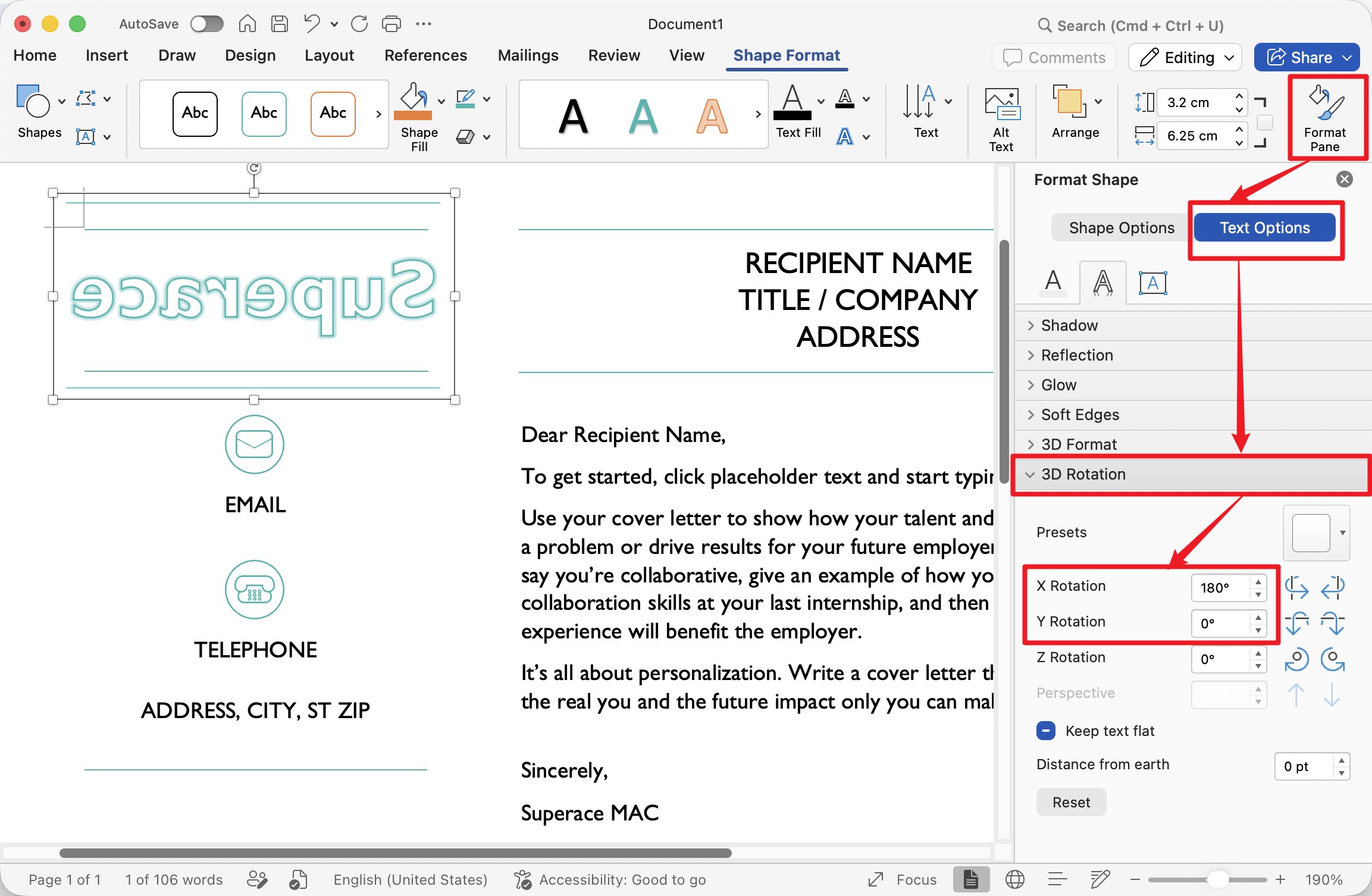The image size is (1372, 896).
Task: Expand the Reflection section
Action: coord(1193,355)
